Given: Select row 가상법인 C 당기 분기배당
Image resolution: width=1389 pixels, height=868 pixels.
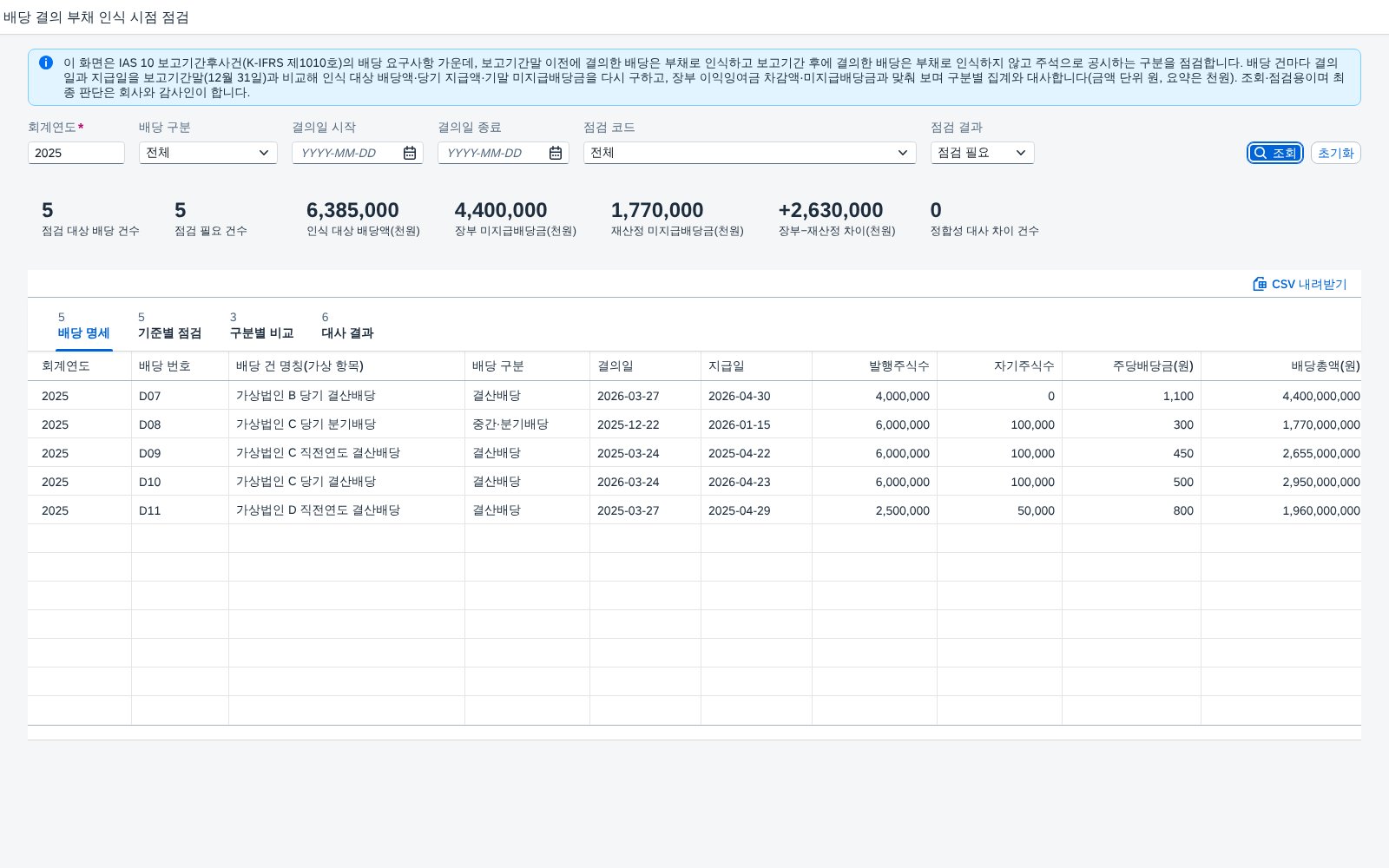Looking at the screenshot, I should pyautogui.click(x=694, y=424).
